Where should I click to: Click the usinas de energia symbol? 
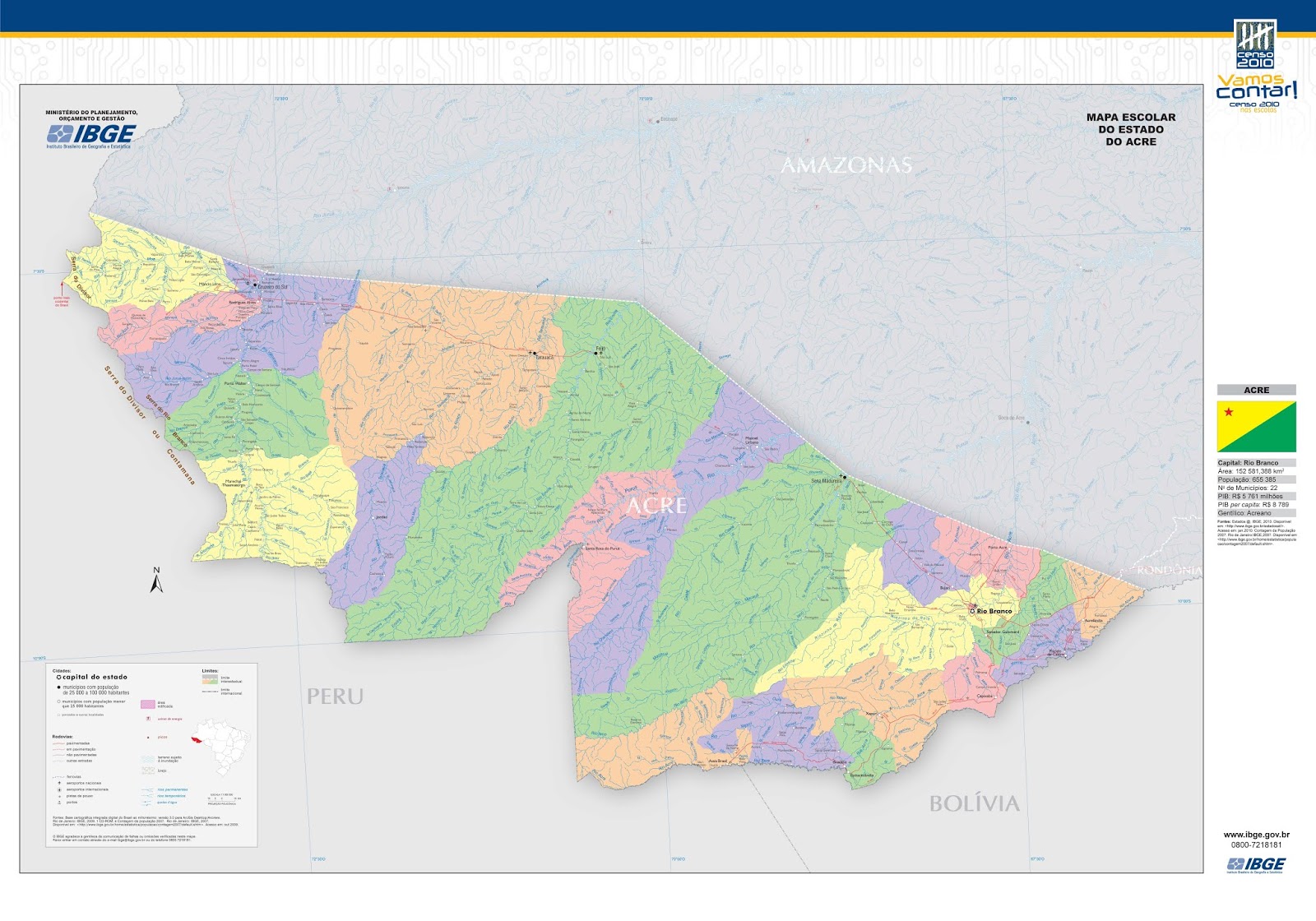pos(147,719)
